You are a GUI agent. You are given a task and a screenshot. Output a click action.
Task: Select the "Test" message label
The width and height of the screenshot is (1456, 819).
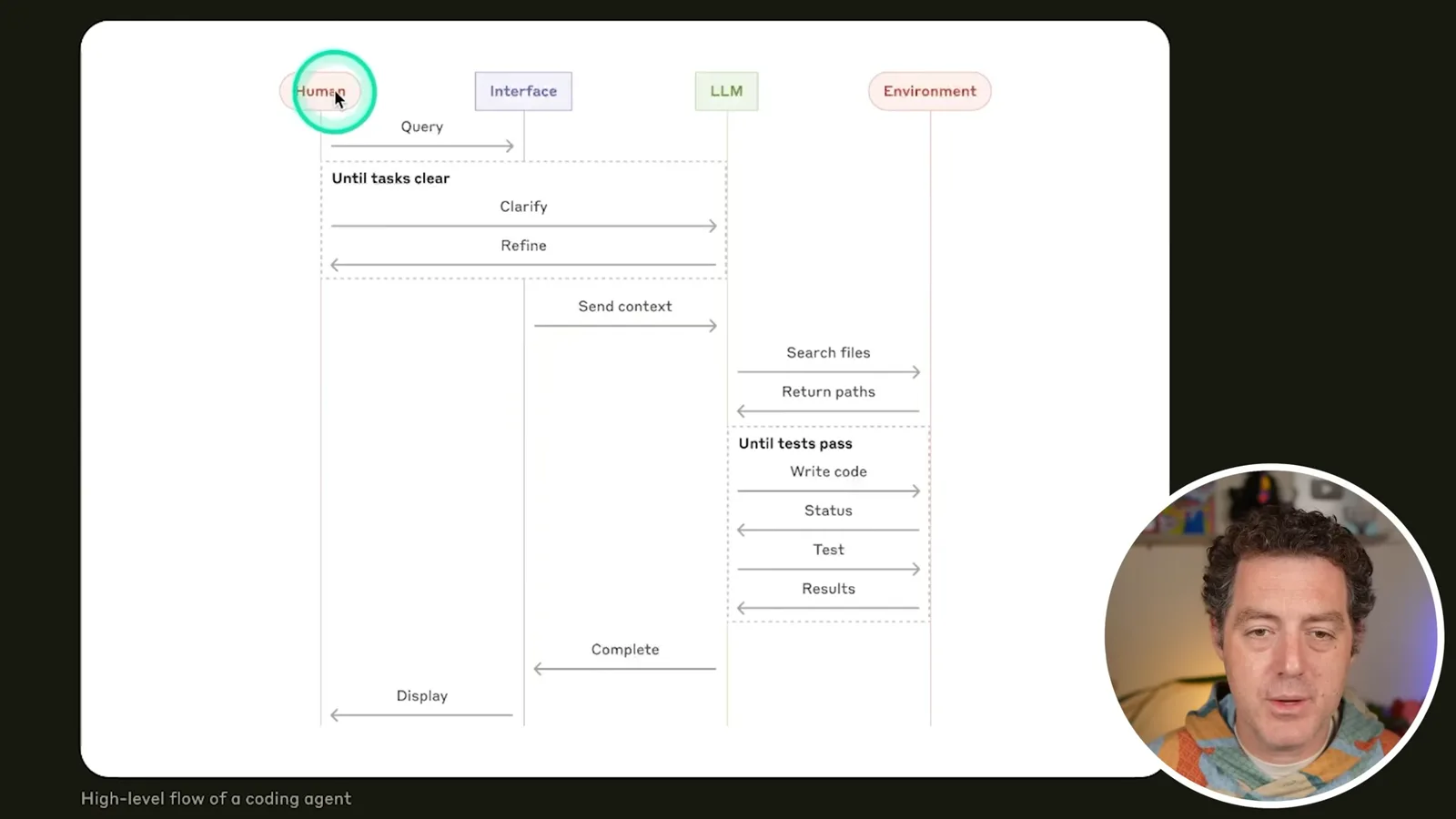point(828,550)
